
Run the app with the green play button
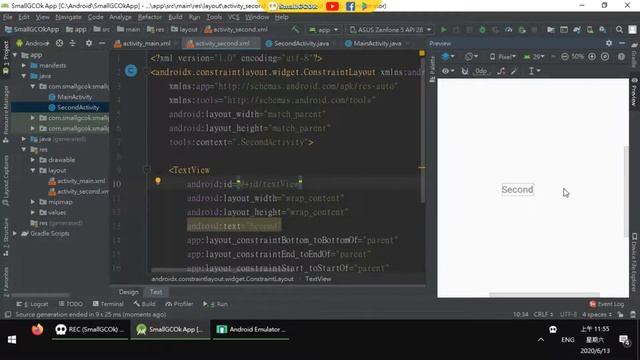coord(444,30)
